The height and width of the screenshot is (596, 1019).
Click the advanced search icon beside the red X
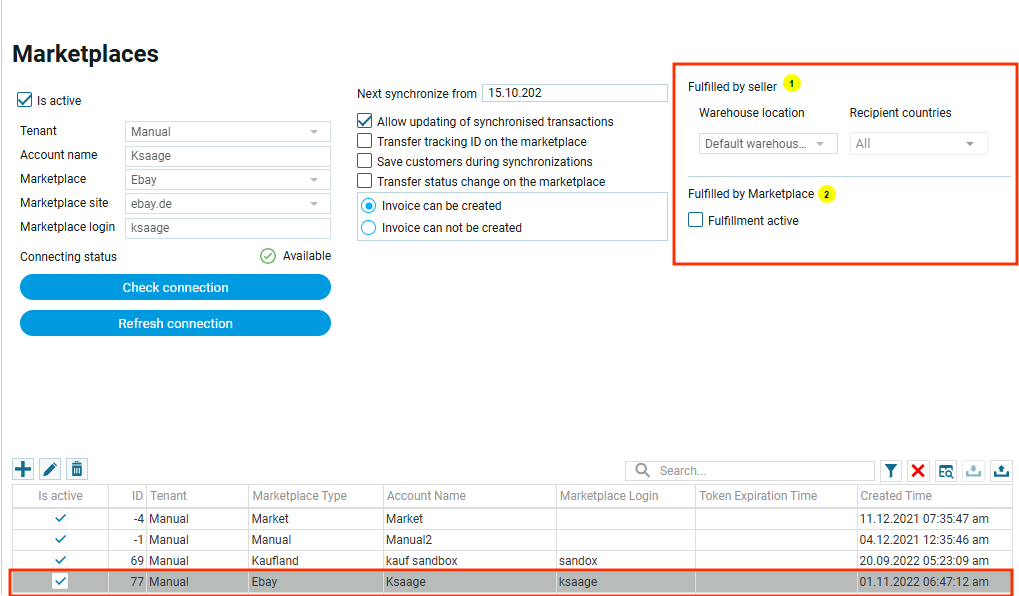[946, 471]
